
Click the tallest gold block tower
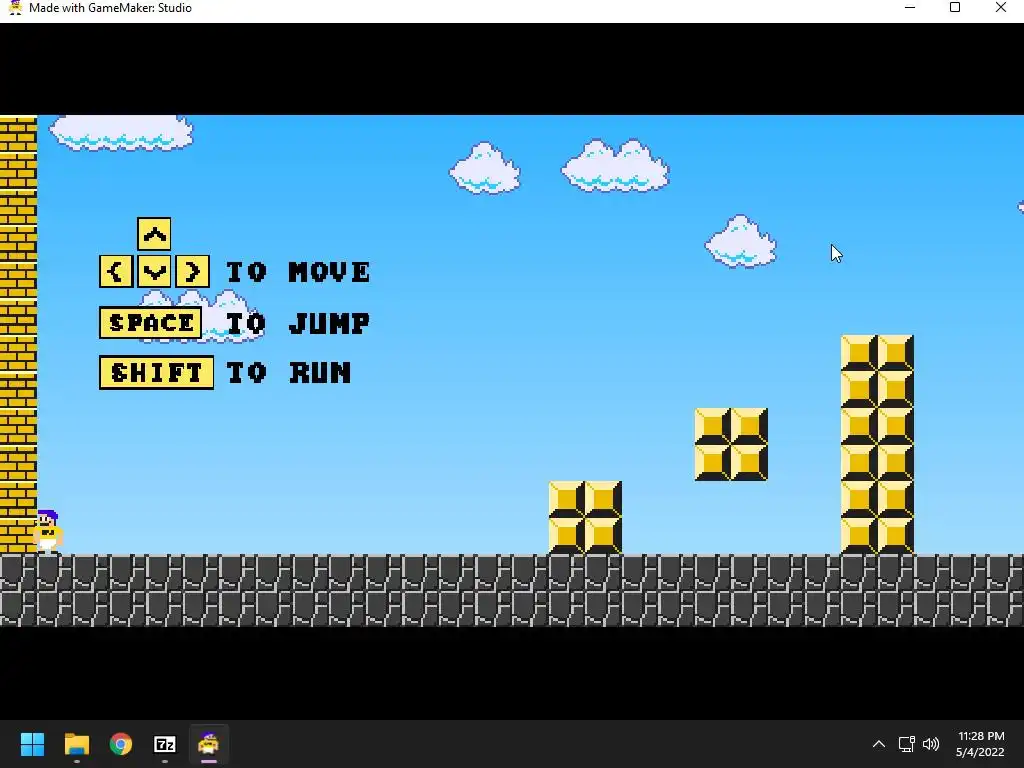(x=877, y=444)
